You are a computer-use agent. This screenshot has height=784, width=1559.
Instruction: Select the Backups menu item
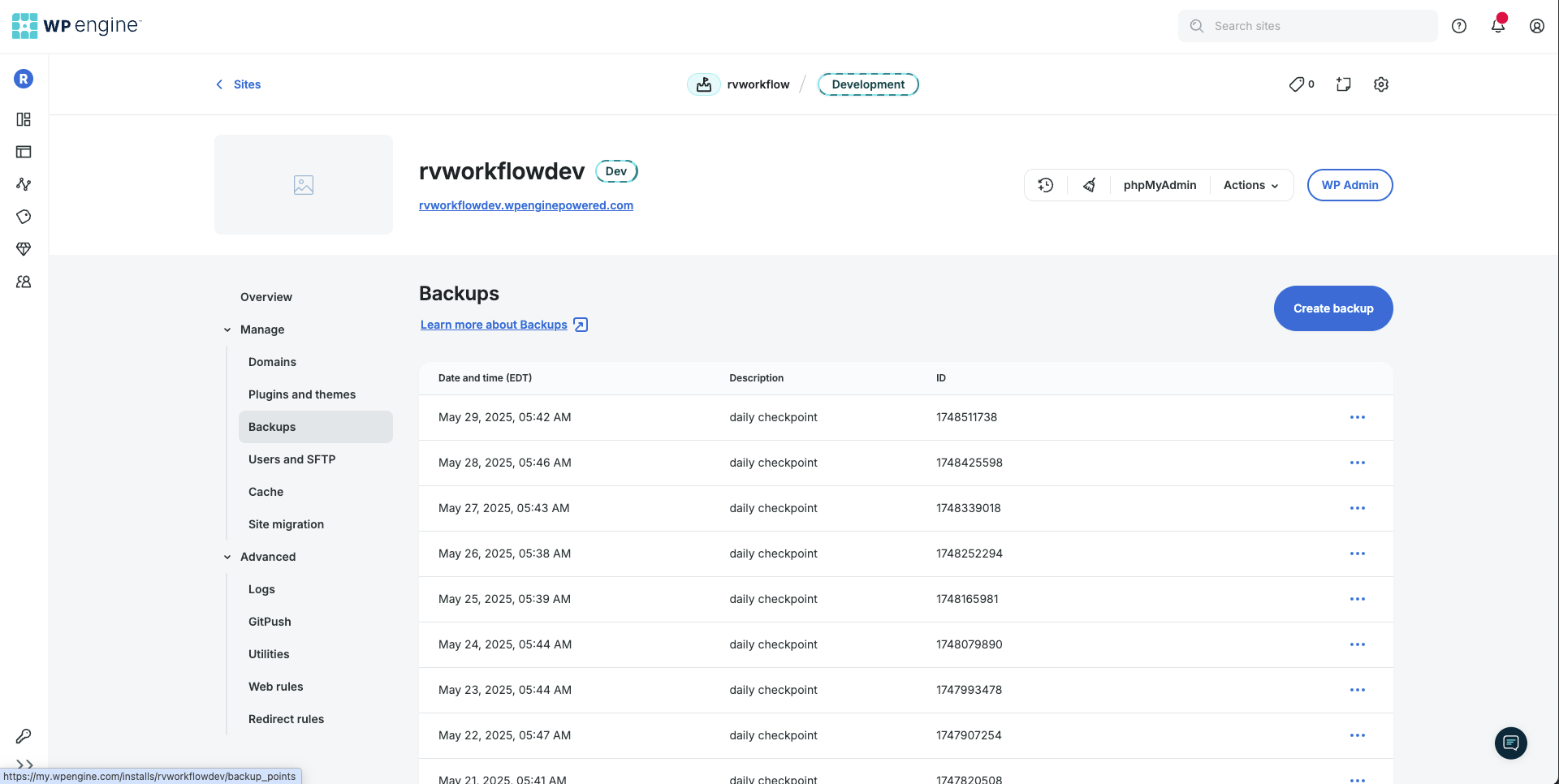316,427
